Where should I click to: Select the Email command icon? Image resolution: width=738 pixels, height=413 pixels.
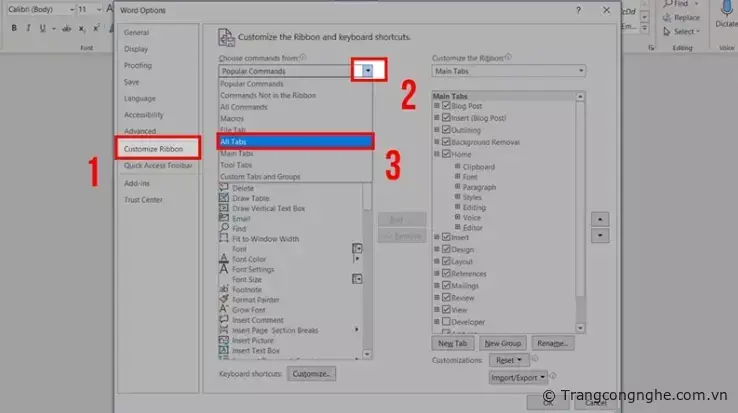point(224,218)
